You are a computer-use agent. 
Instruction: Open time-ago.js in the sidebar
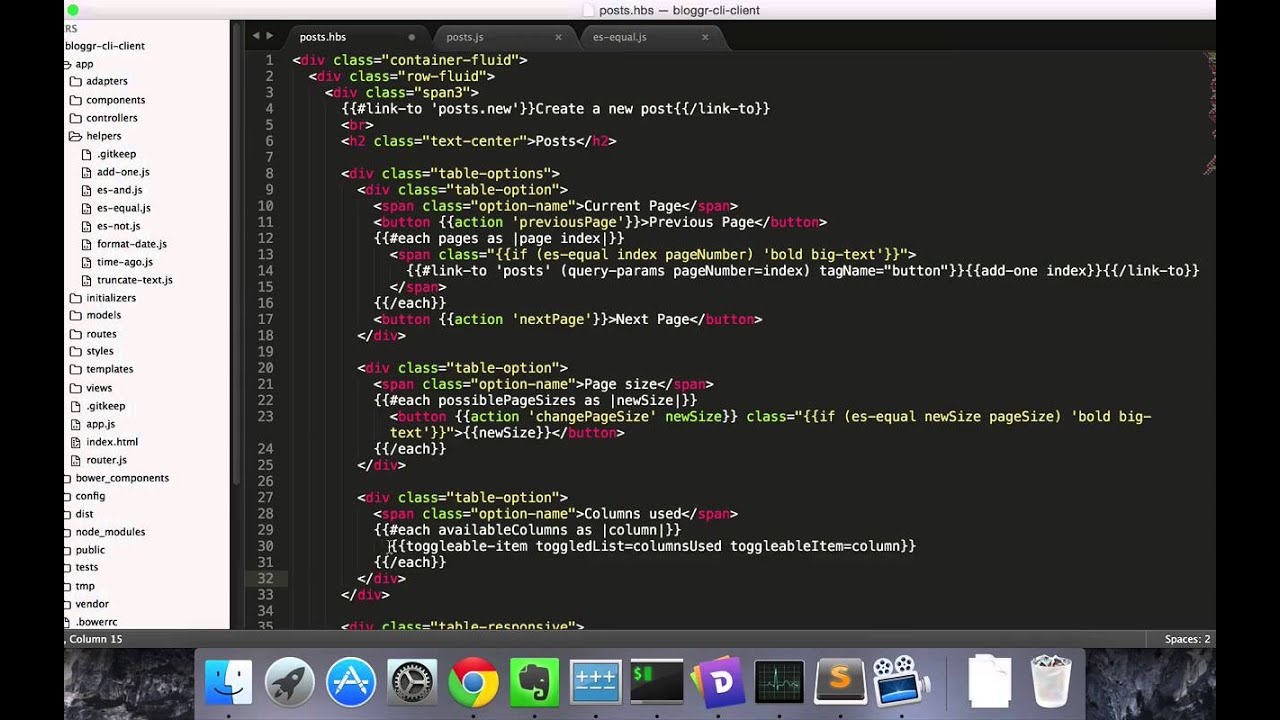click(x=125, y=262)
